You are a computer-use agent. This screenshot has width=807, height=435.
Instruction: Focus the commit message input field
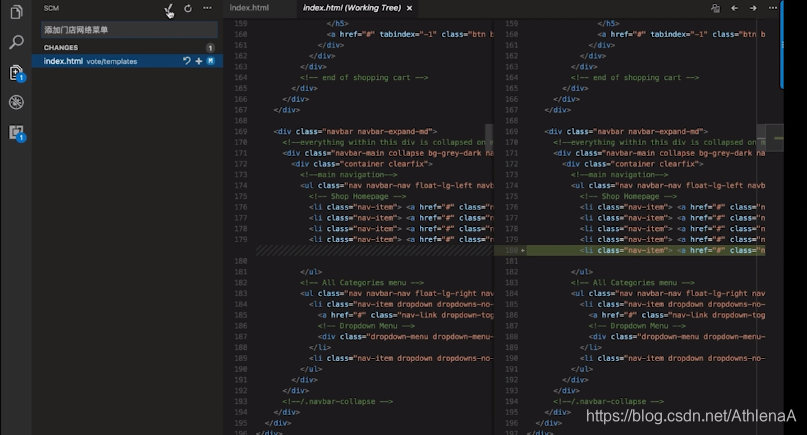129,30
